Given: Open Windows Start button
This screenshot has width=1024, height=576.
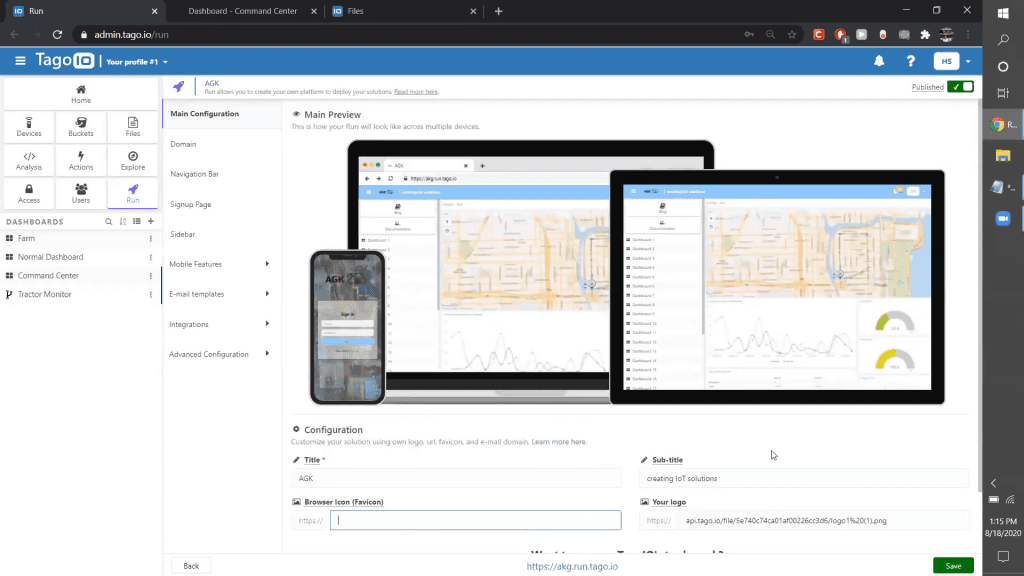Looking at the screenshot, I should (1003, 13).
